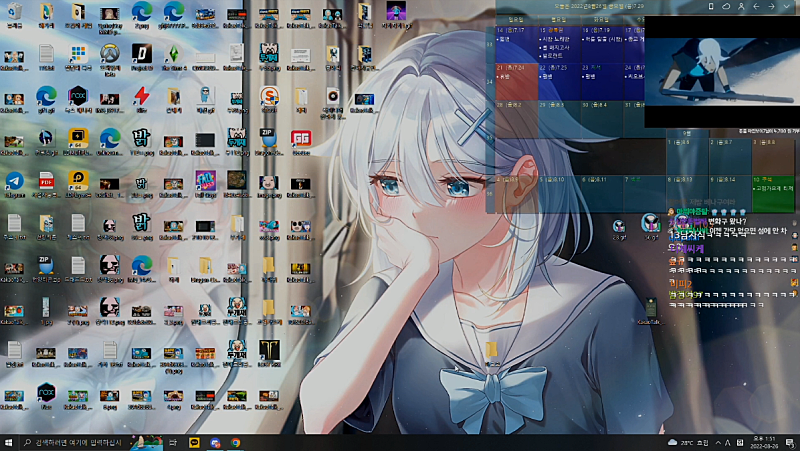The height and width of the screenshot is (451, 800).
Task: Click the floating anime video thumbnail
Action: pos(722,72)
